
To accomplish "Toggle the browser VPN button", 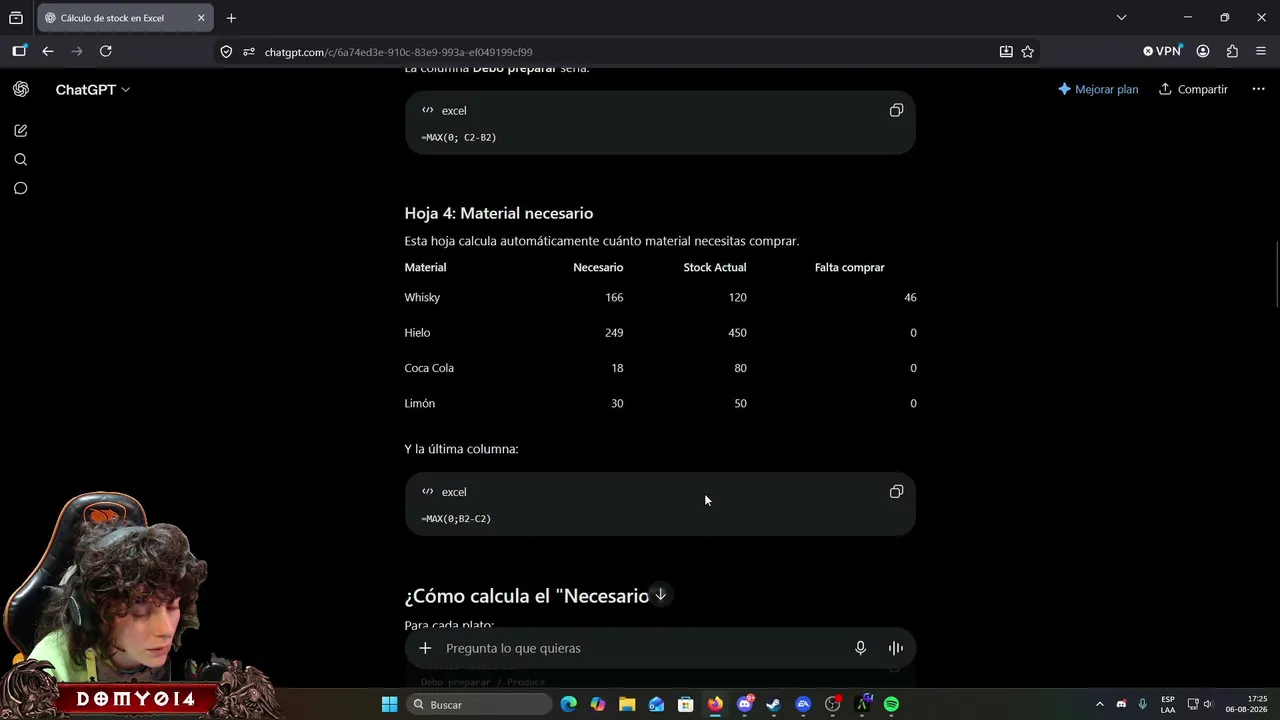I will pos(1163,51).
